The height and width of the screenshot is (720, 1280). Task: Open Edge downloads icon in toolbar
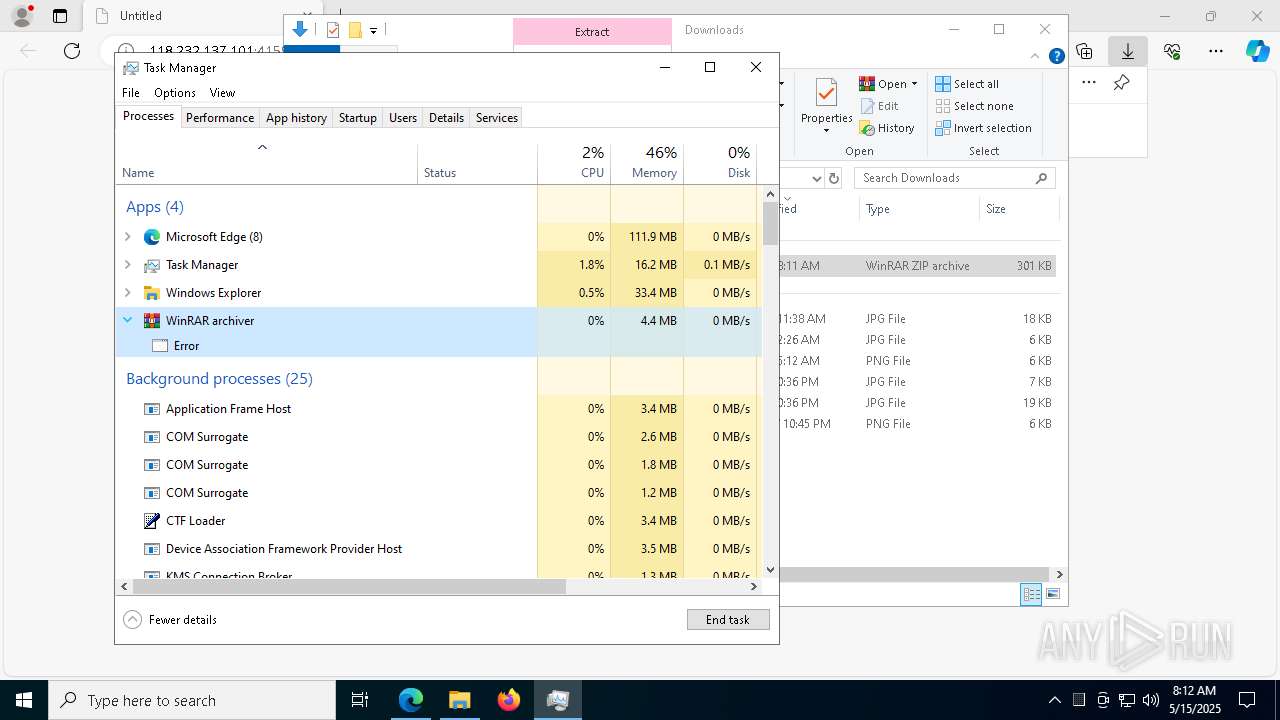pyautogui.click(x=1128, y=51)
